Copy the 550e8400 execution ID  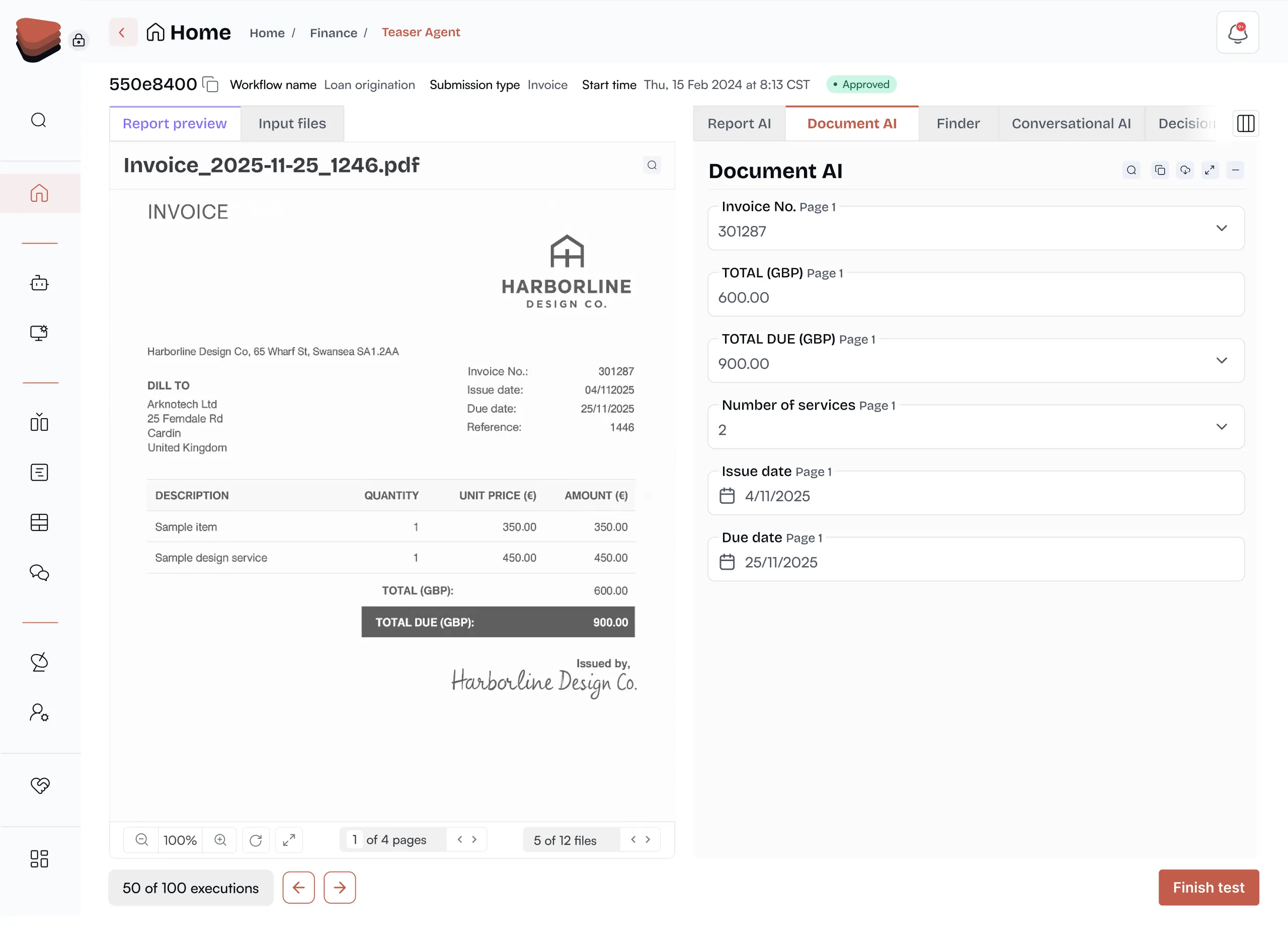211,85
